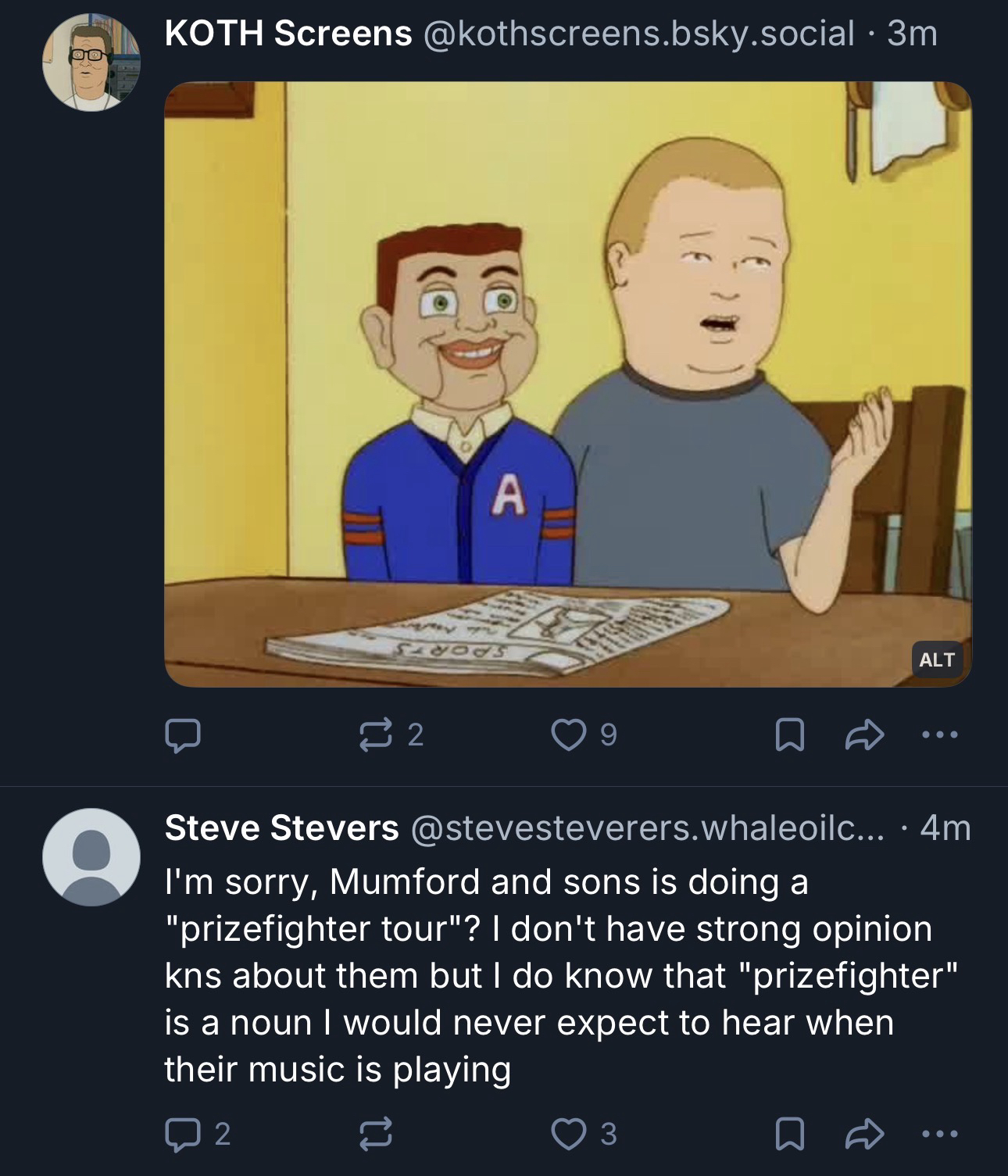Open the Steve Stevers display name
The width and height of the screenshot is (1008, 1176).
pyautogui.click(x=281, y=828)
